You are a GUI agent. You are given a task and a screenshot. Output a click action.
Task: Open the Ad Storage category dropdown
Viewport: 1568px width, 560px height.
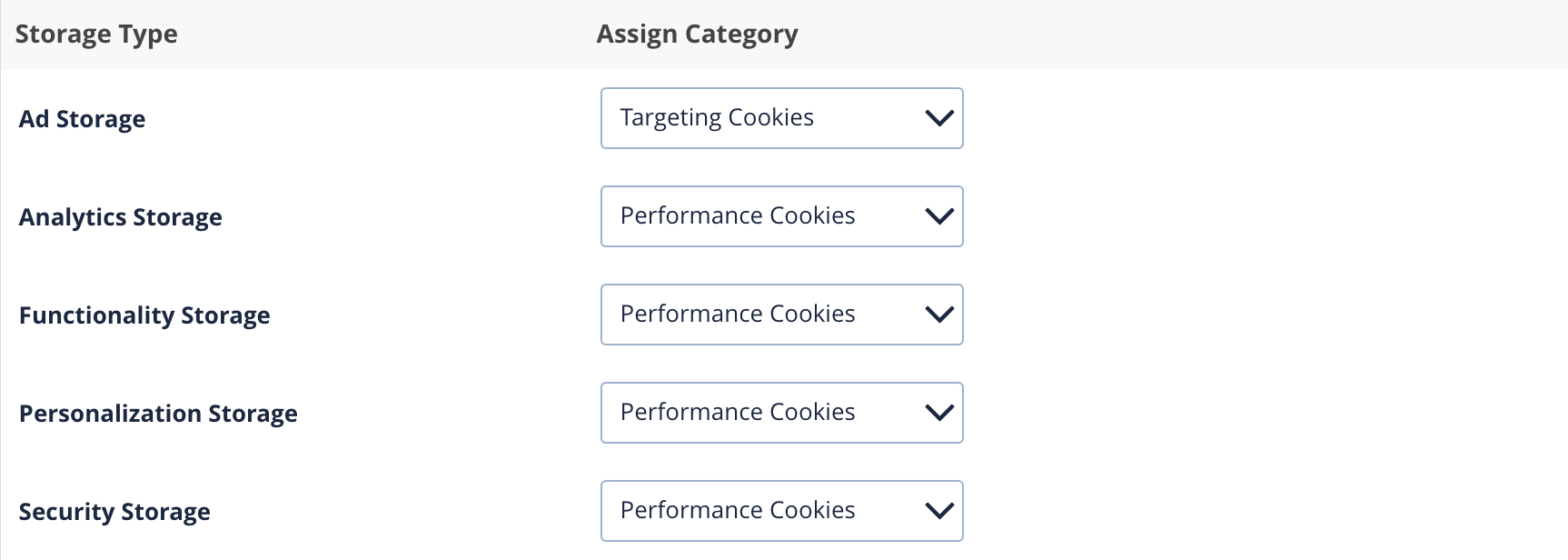coord(781,117)
